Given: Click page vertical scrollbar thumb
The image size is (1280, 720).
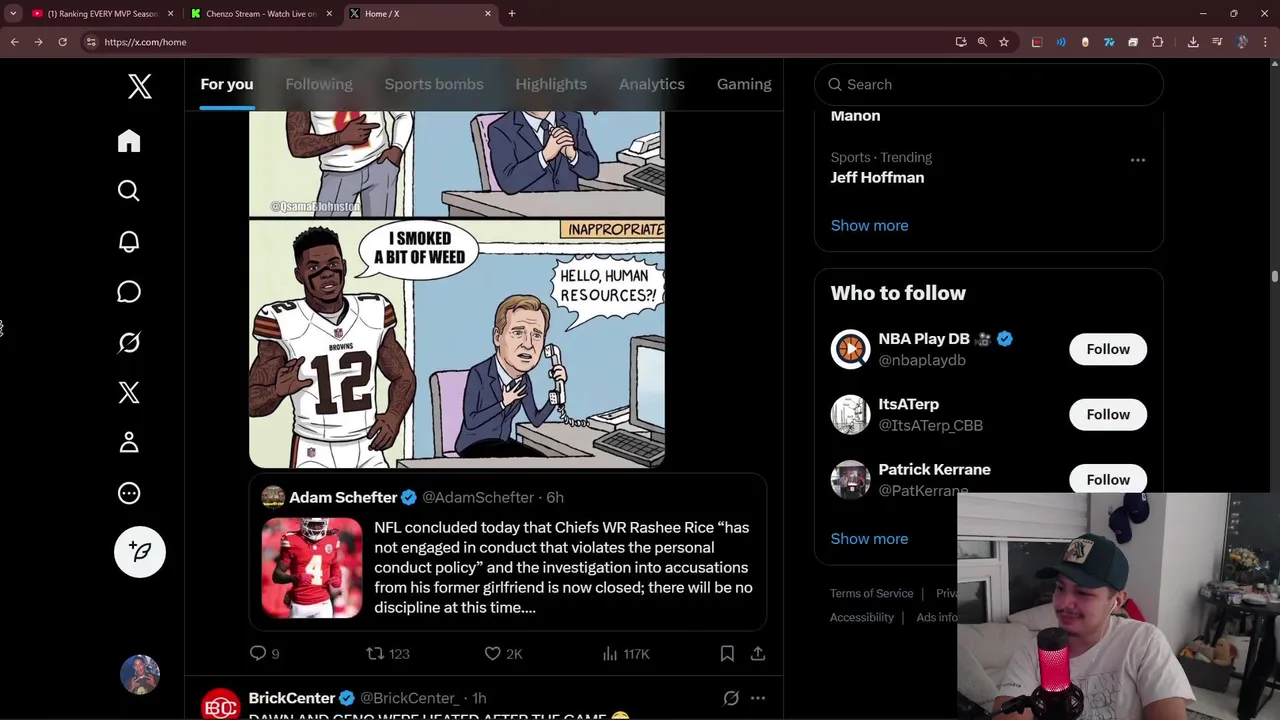Looking at the screenshot, I should (x=1275, y=276).
